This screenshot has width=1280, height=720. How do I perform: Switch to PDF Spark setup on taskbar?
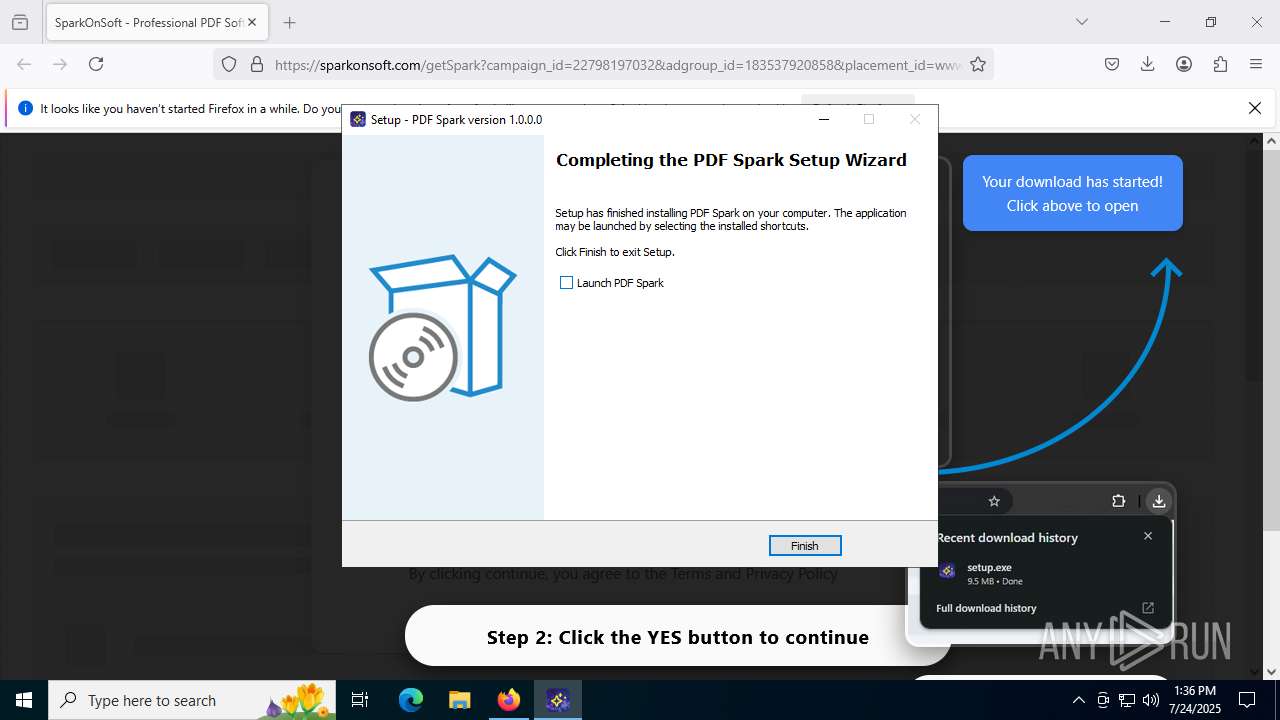pyautogui.click(x=558, y=700)
